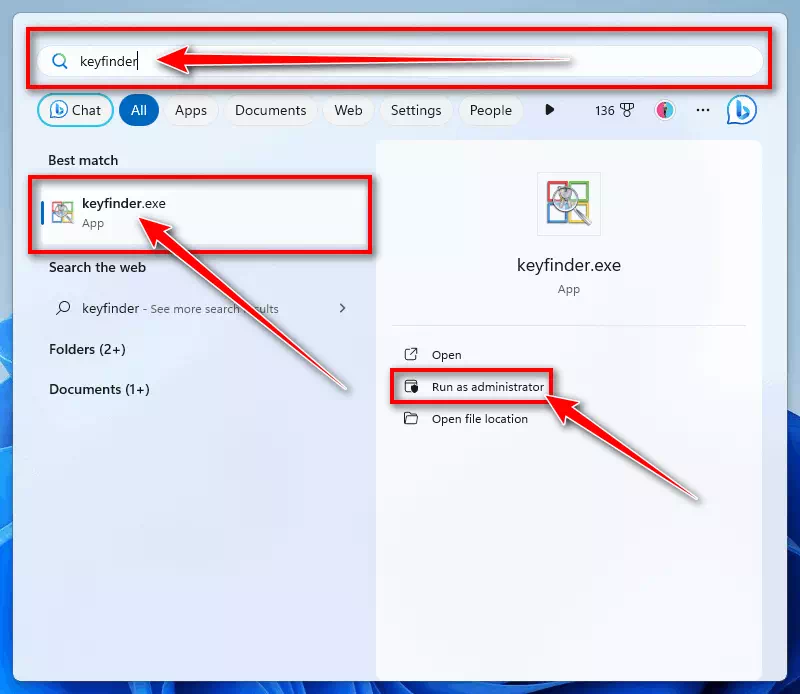Switch to the Apps filter tab
The width and height of the screenshot is (800, 694).
point(191,110)
